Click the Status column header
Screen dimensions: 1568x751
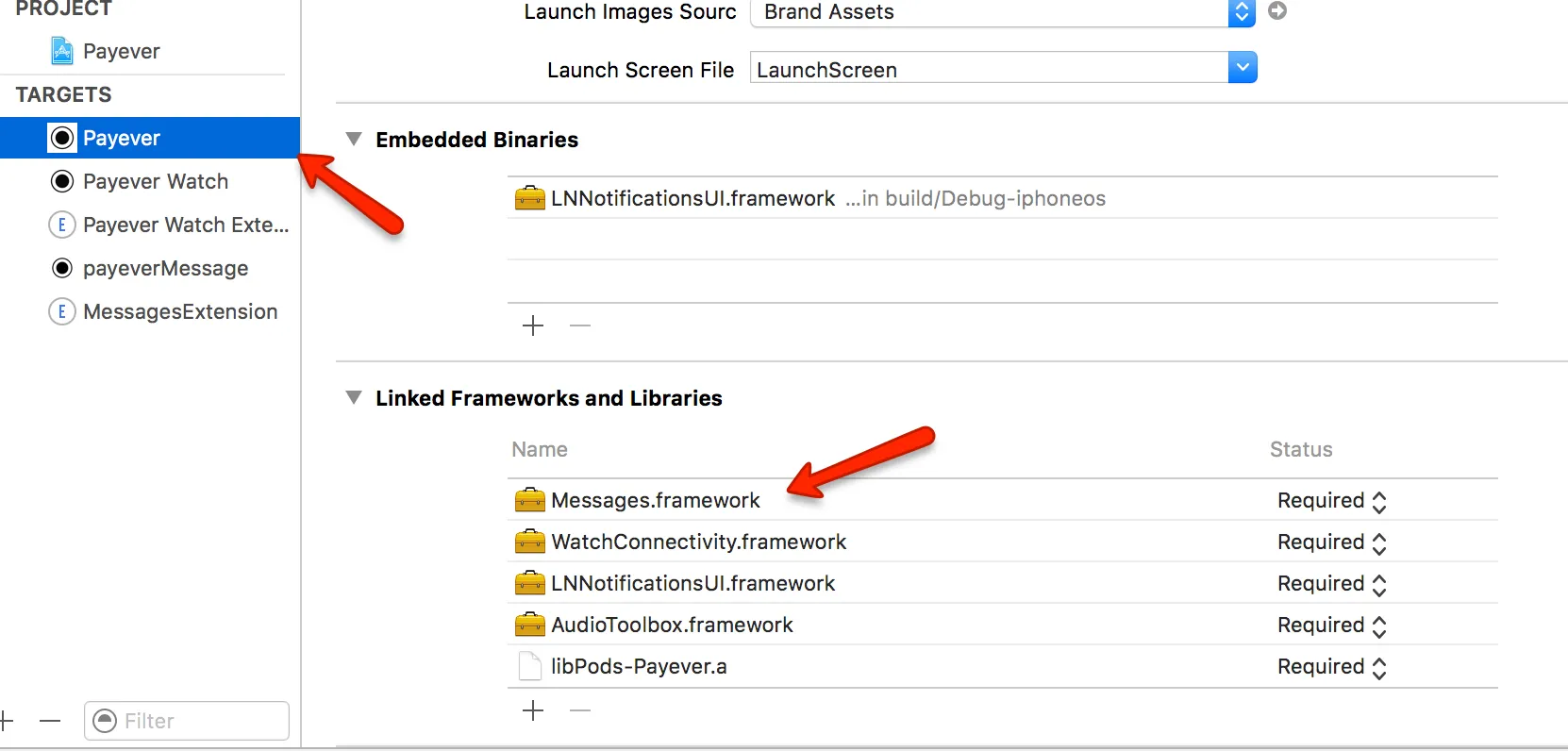pyautogui.click(x=1301, y=450)
